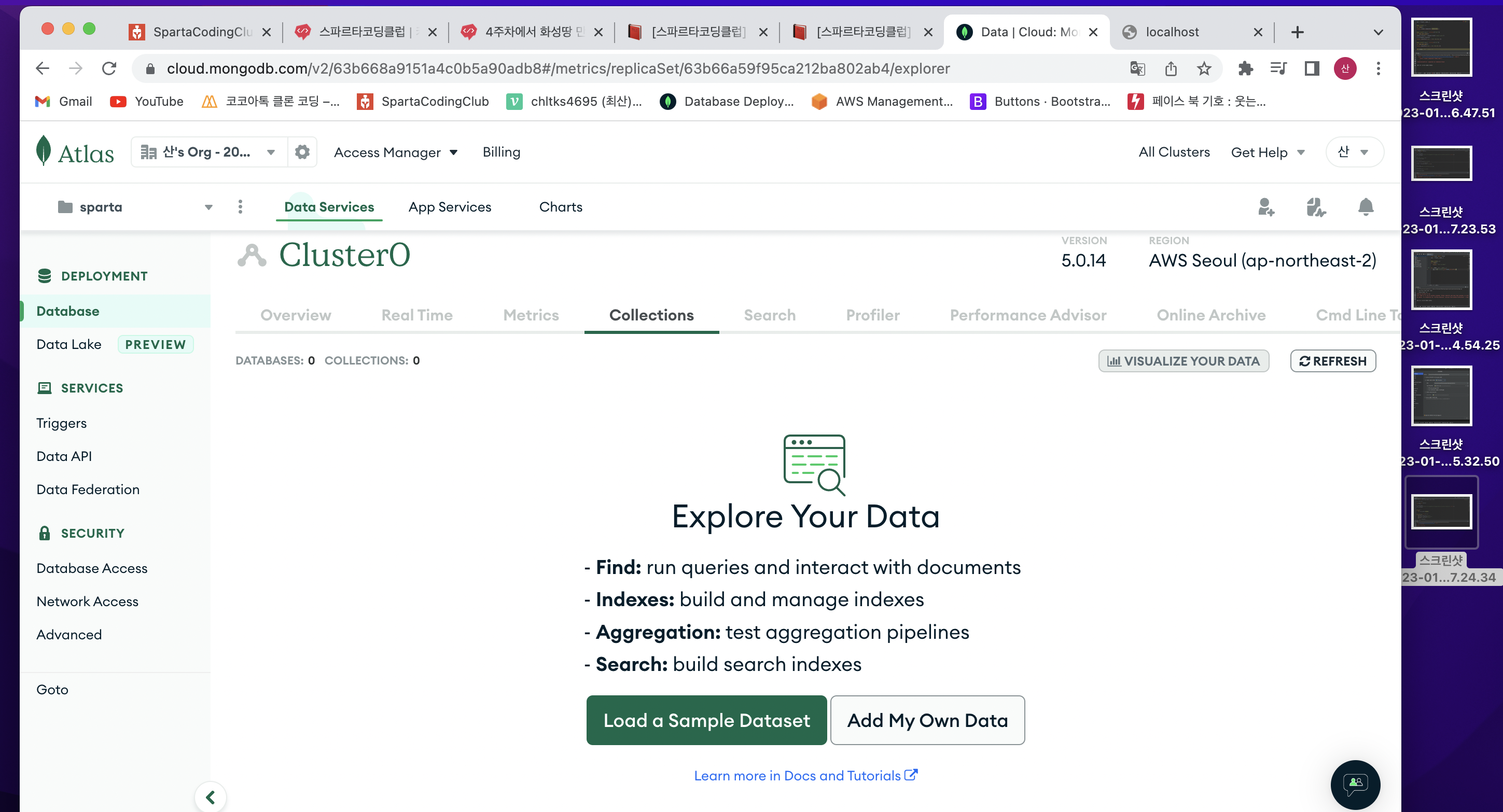This screenshot has height=812, width=1503.
Task: Open Network Access in the sidebar
Action: 88,601
